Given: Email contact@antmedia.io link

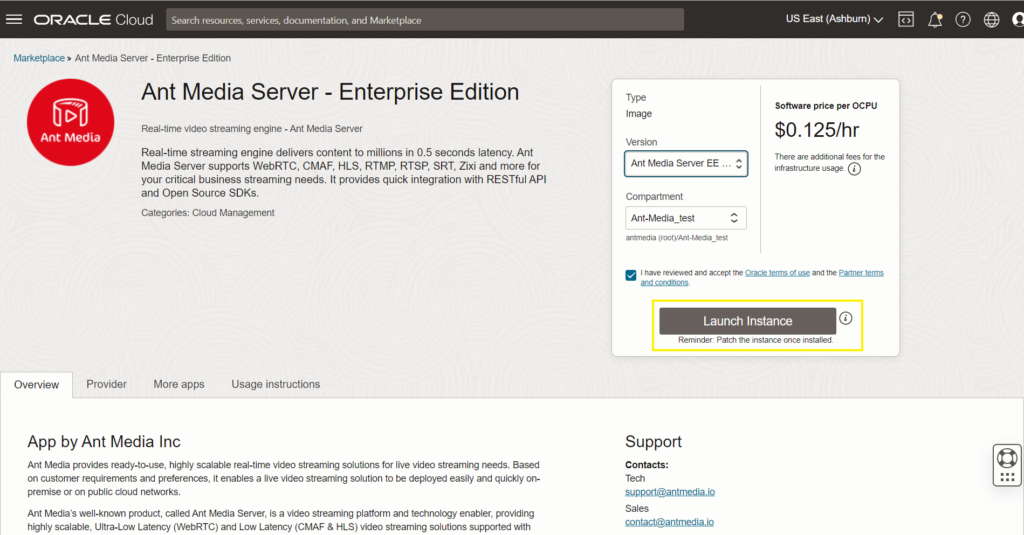Looking at the screenshot, I should [x=669, y=522].
